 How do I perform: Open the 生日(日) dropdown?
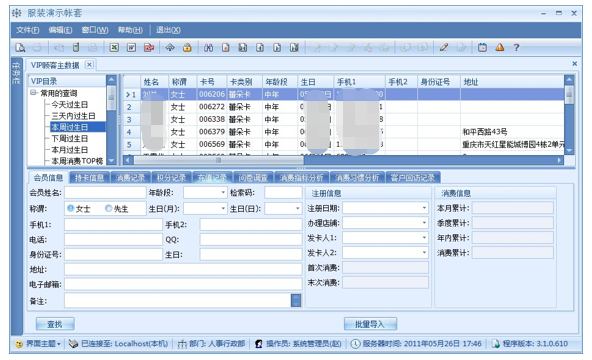click(x=298, y=208)
